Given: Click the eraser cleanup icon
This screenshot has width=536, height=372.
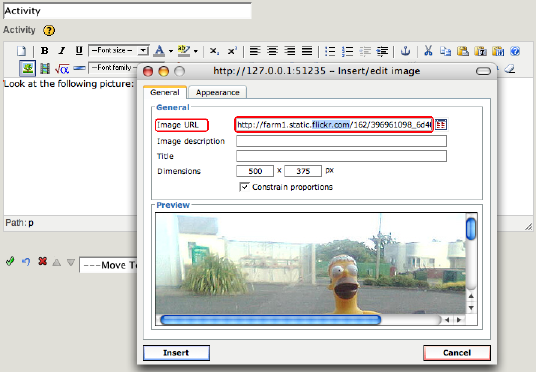Looking at the screenshot, I should click(x=509, y=69).
